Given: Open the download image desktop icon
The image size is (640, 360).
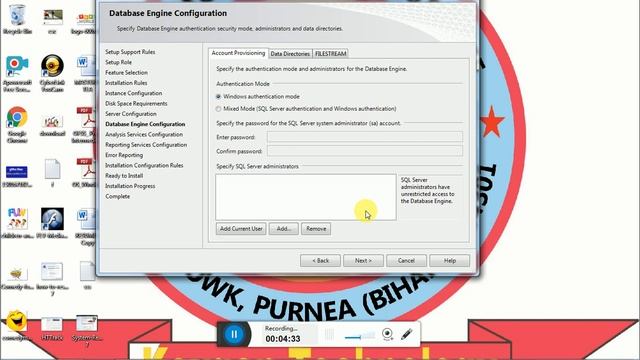Looking at the screenshot, I should click(52, 125).
